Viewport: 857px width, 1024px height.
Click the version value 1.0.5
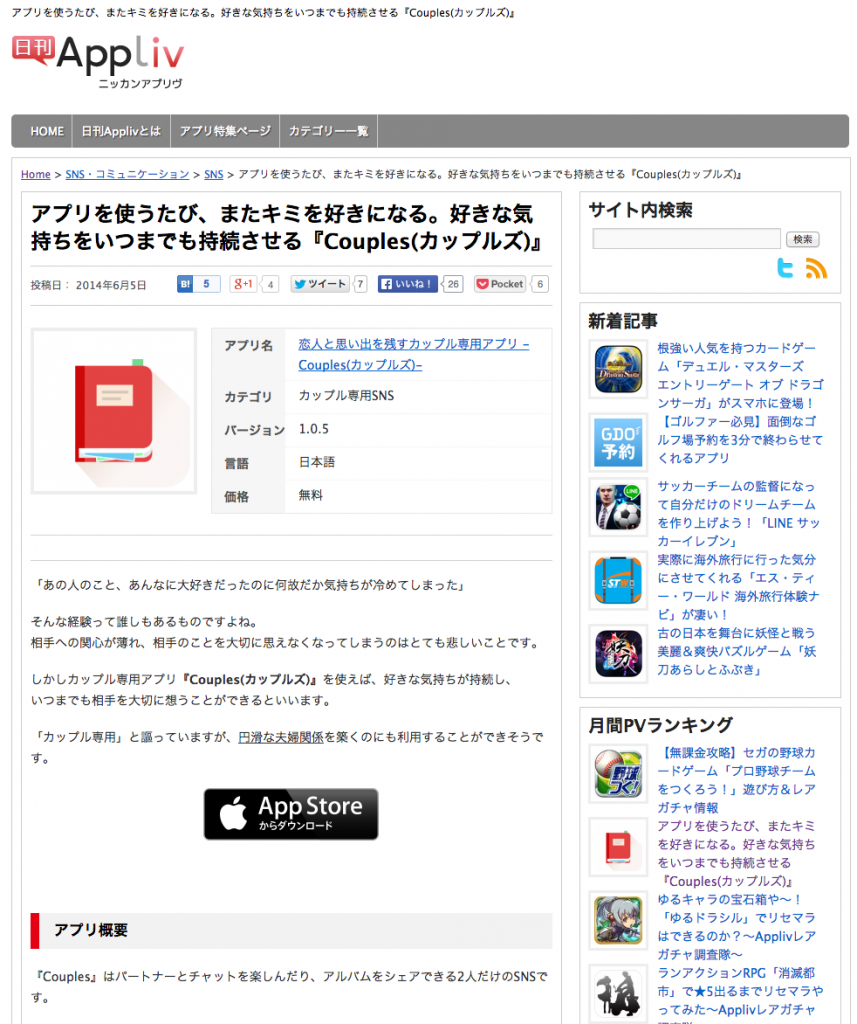pos(314,429)
